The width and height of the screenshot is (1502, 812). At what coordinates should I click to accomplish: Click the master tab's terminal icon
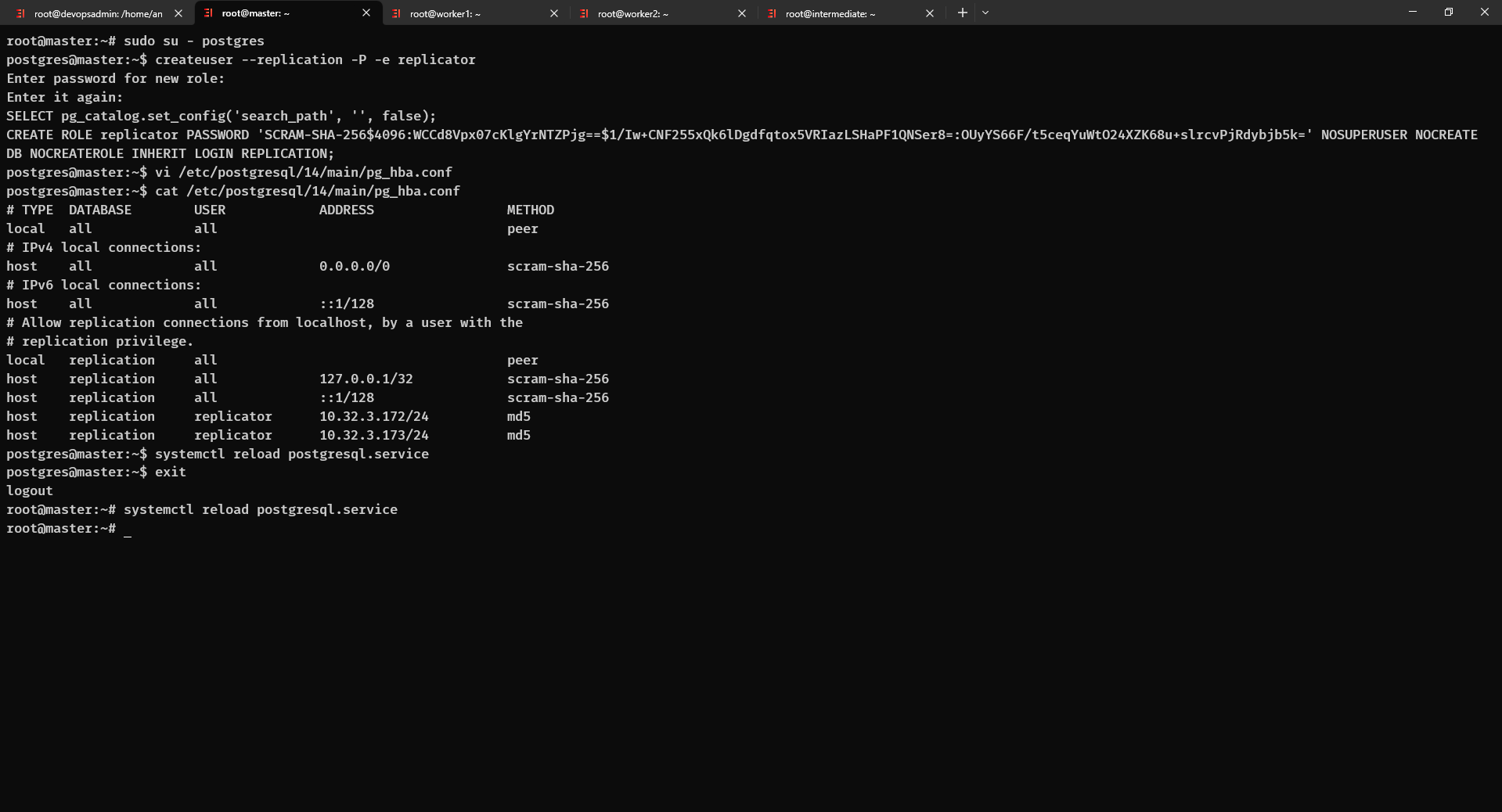[x=209, y=13]
